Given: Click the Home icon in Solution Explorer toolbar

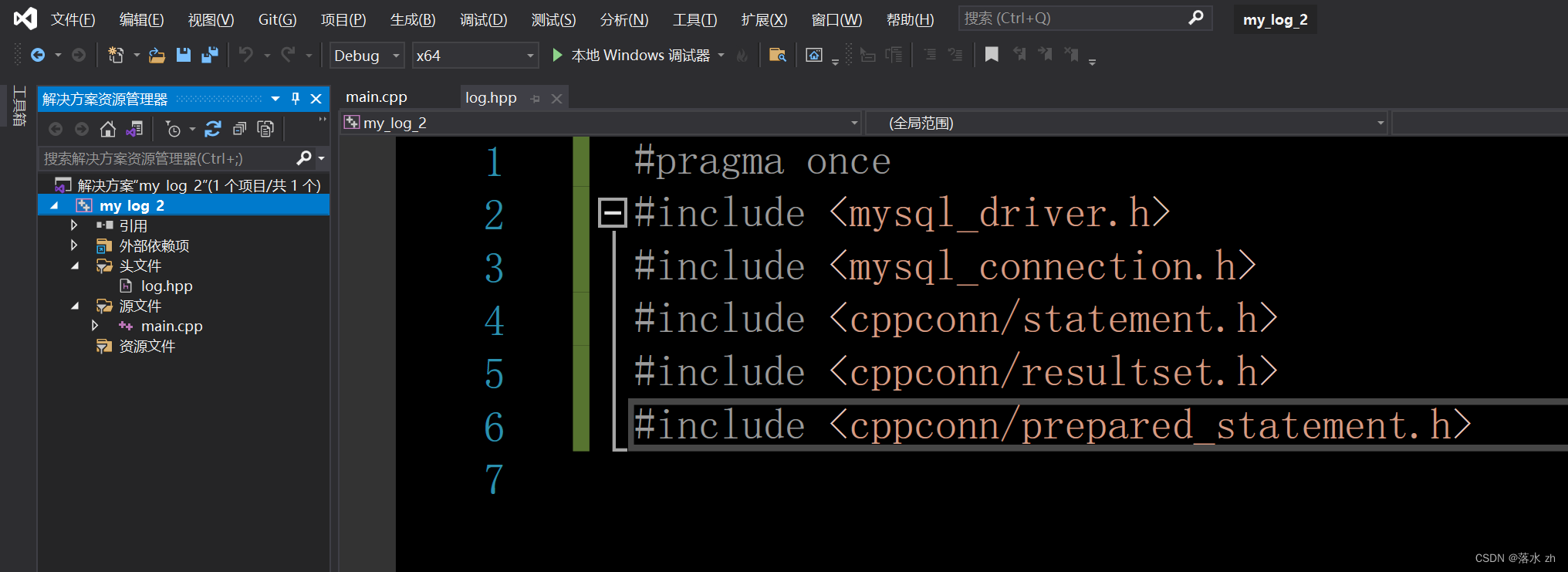Looking at the screenshot, I should pyautogui.click(x=108, y=129).
